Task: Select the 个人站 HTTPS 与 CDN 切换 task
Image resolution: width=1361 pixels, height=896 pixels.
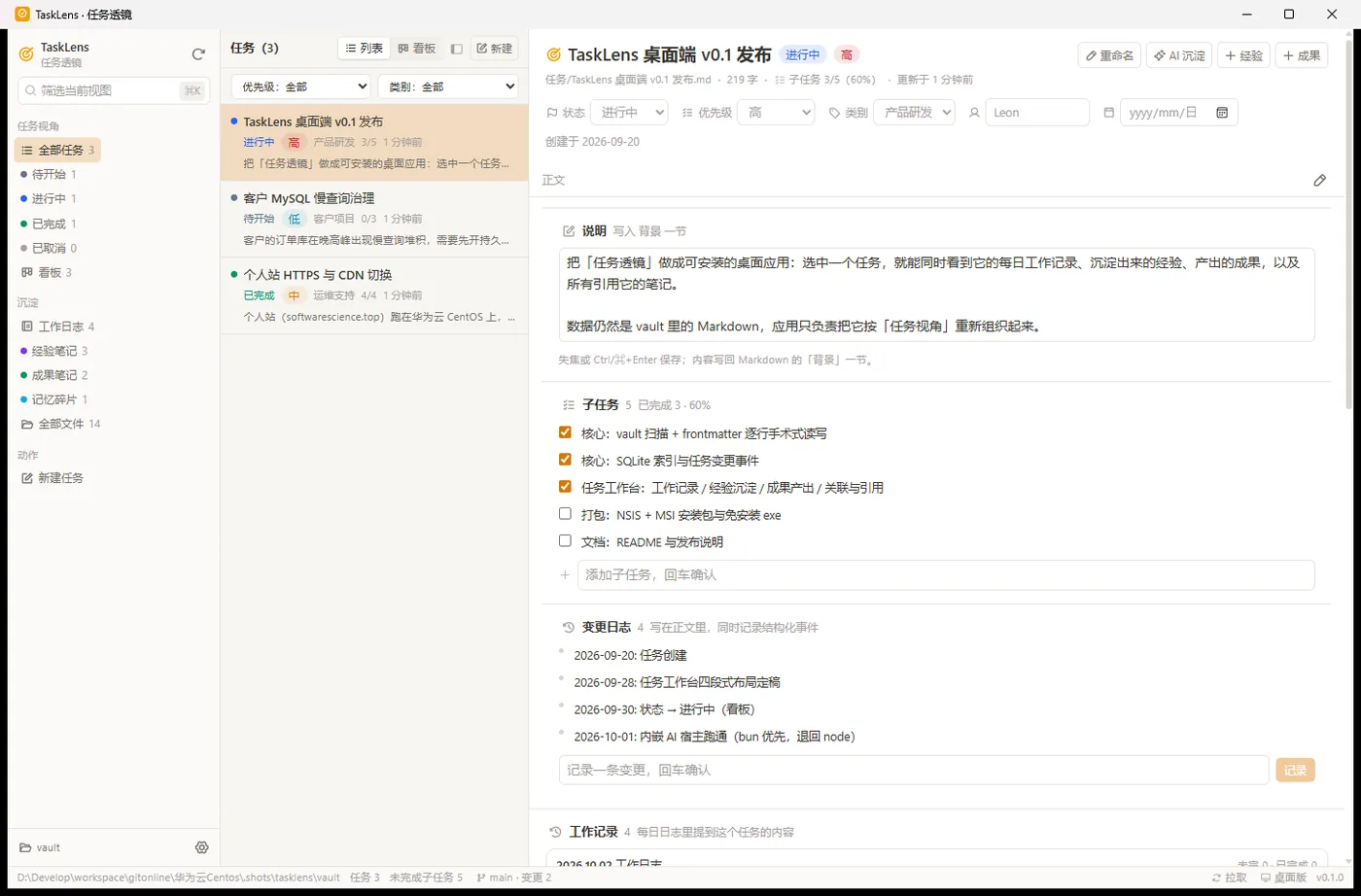Action: click(x=375, y=295)
